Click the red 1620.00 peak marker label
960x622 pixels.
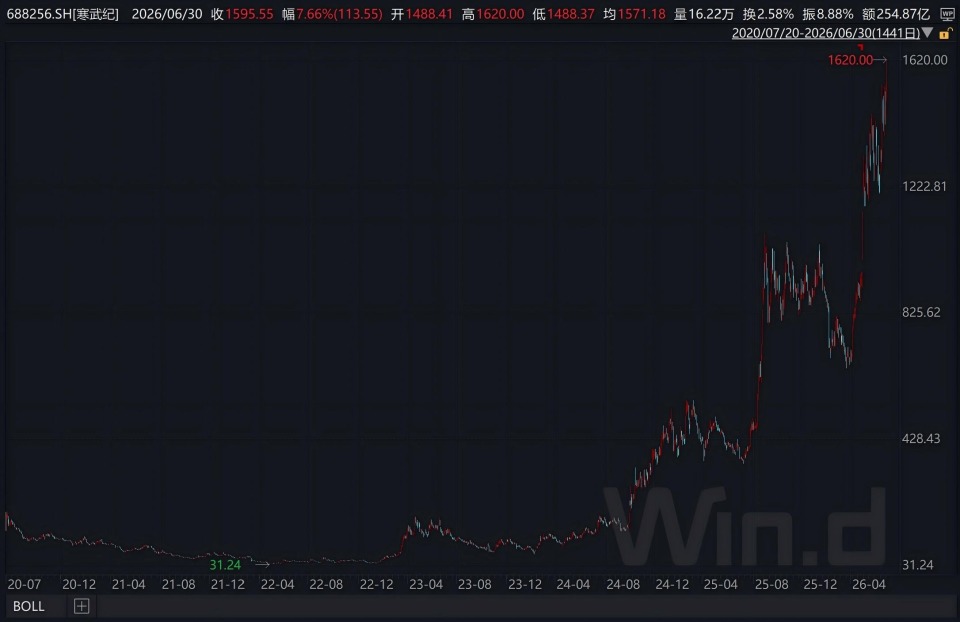point(850,60)
